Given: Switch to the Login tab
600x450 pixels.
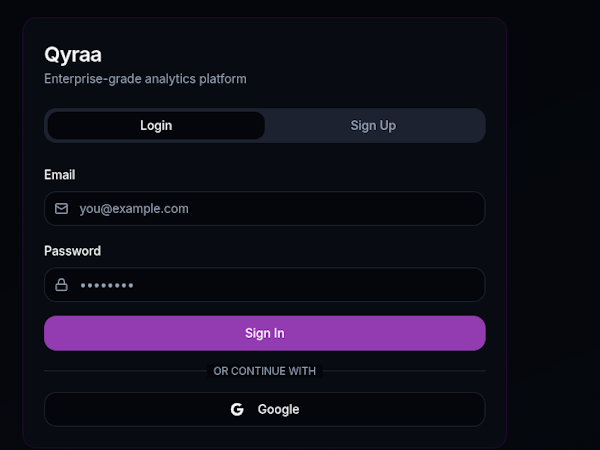Looking at the screenshot, I should [156, 126].
